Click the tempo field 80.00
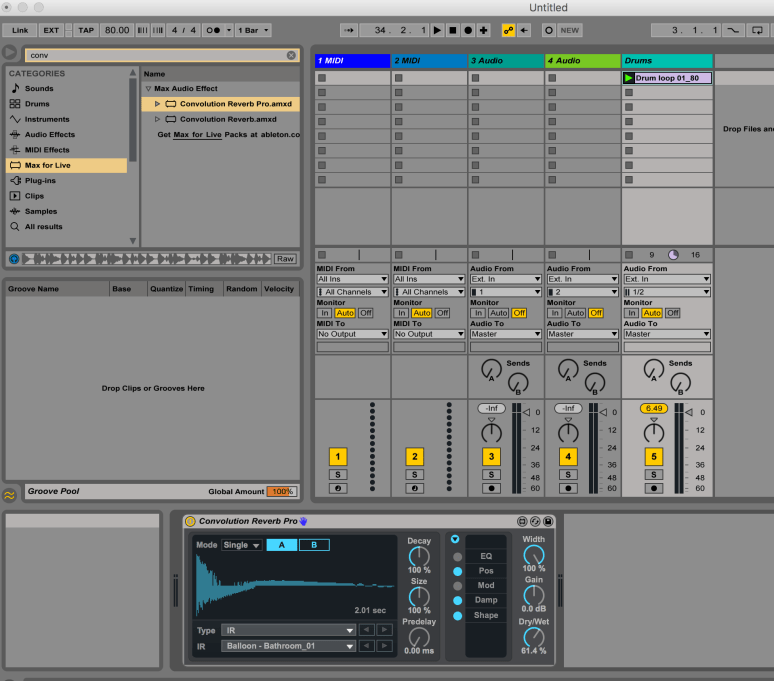The image size is (774, 681). [117, 30]
